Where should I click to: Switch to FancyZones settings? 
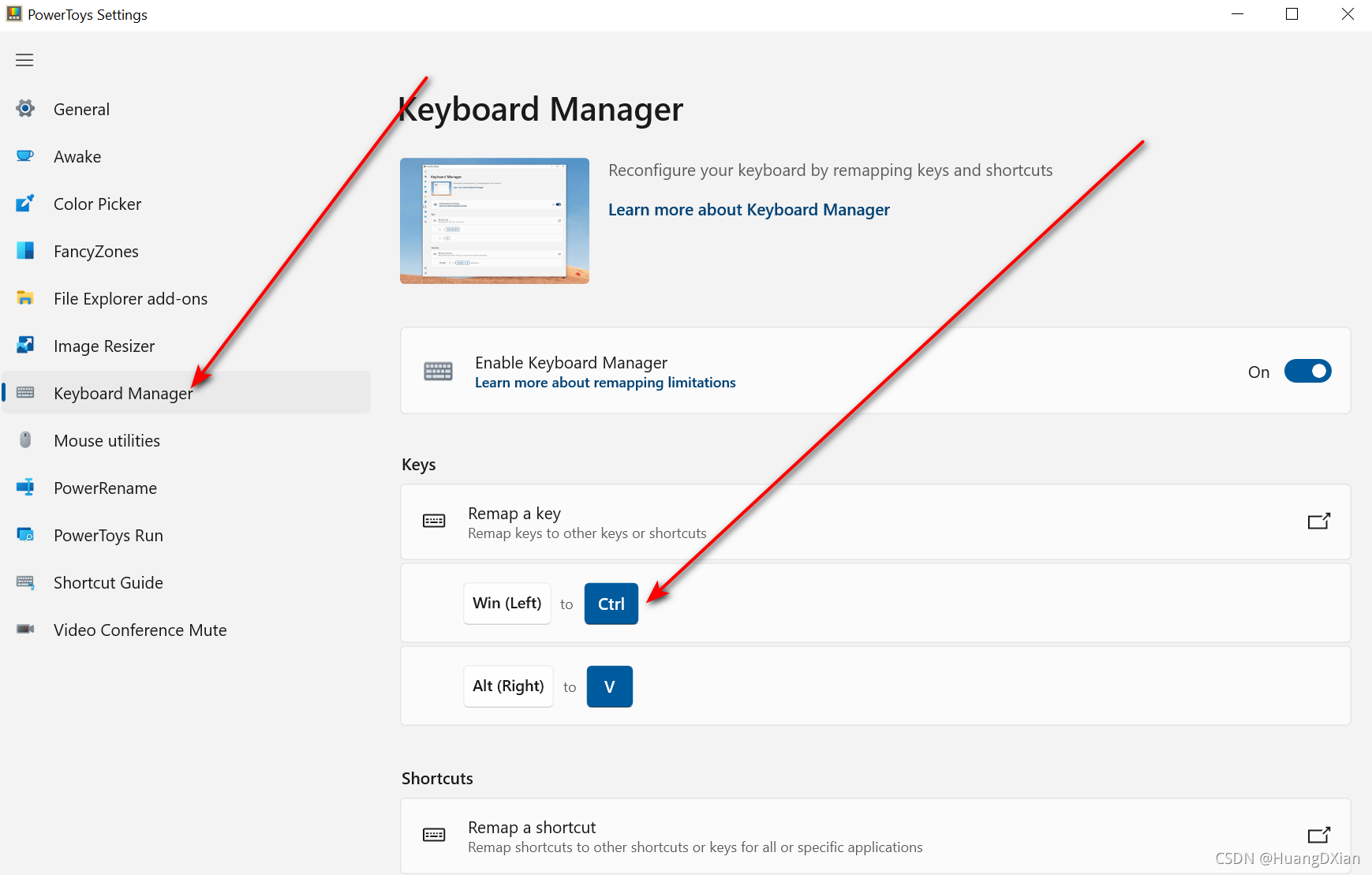click(186, 251)
